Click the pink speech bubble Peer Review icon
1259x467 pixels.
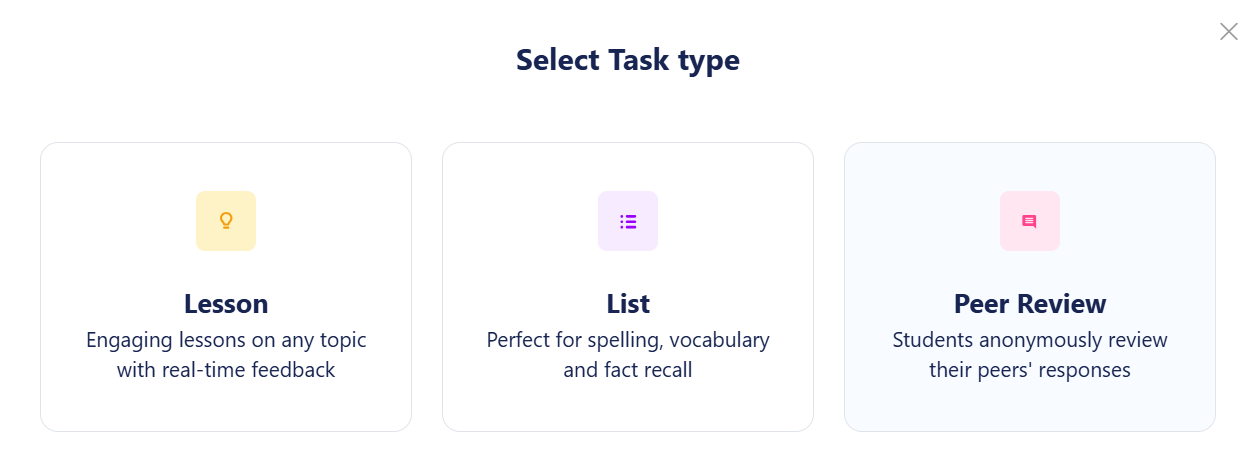click(x=1029, y=221)
